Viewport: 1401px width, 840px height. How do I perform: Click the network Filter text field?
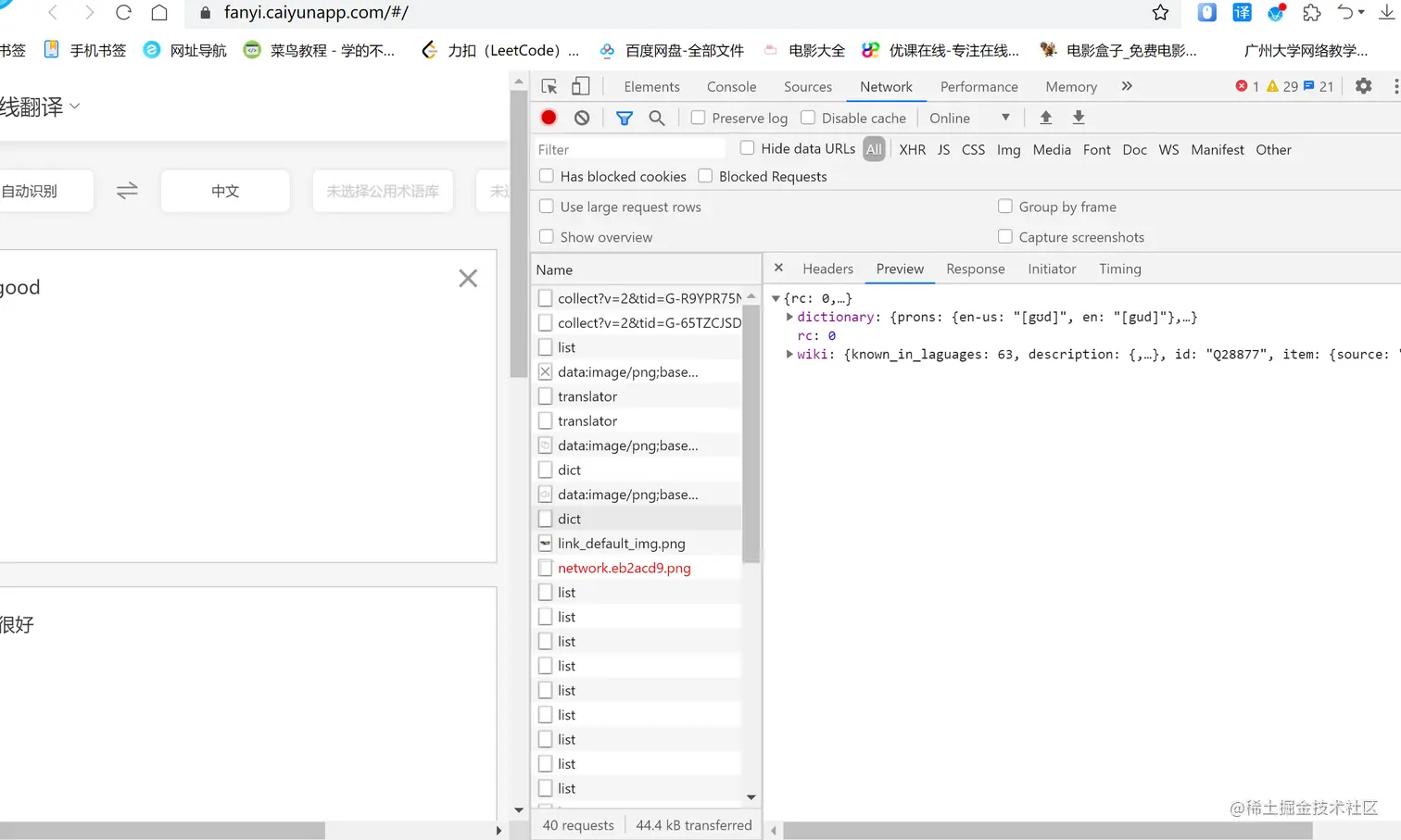tap(629, 149)
